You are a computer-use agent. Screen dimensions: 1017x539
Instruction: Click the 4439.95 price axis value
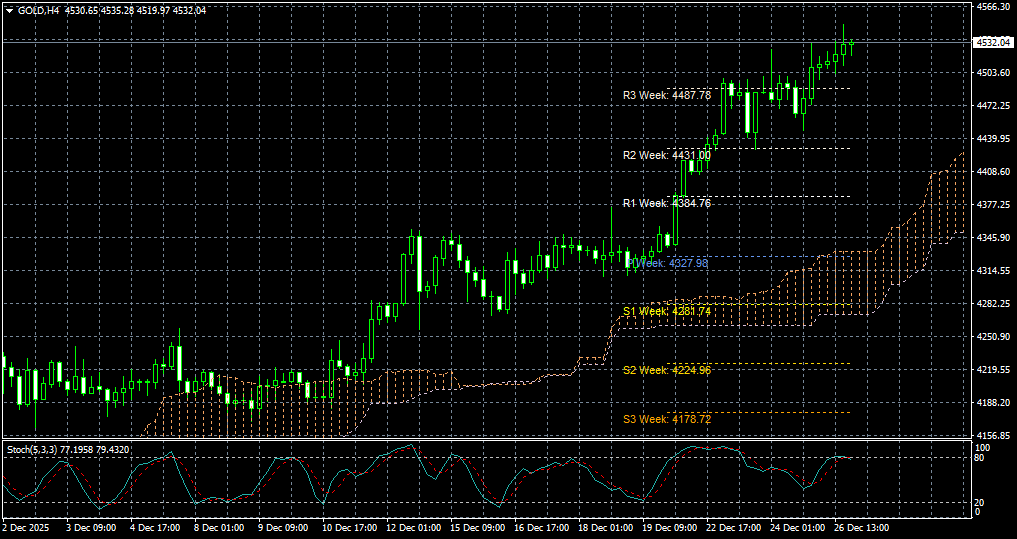pos(992,138)
